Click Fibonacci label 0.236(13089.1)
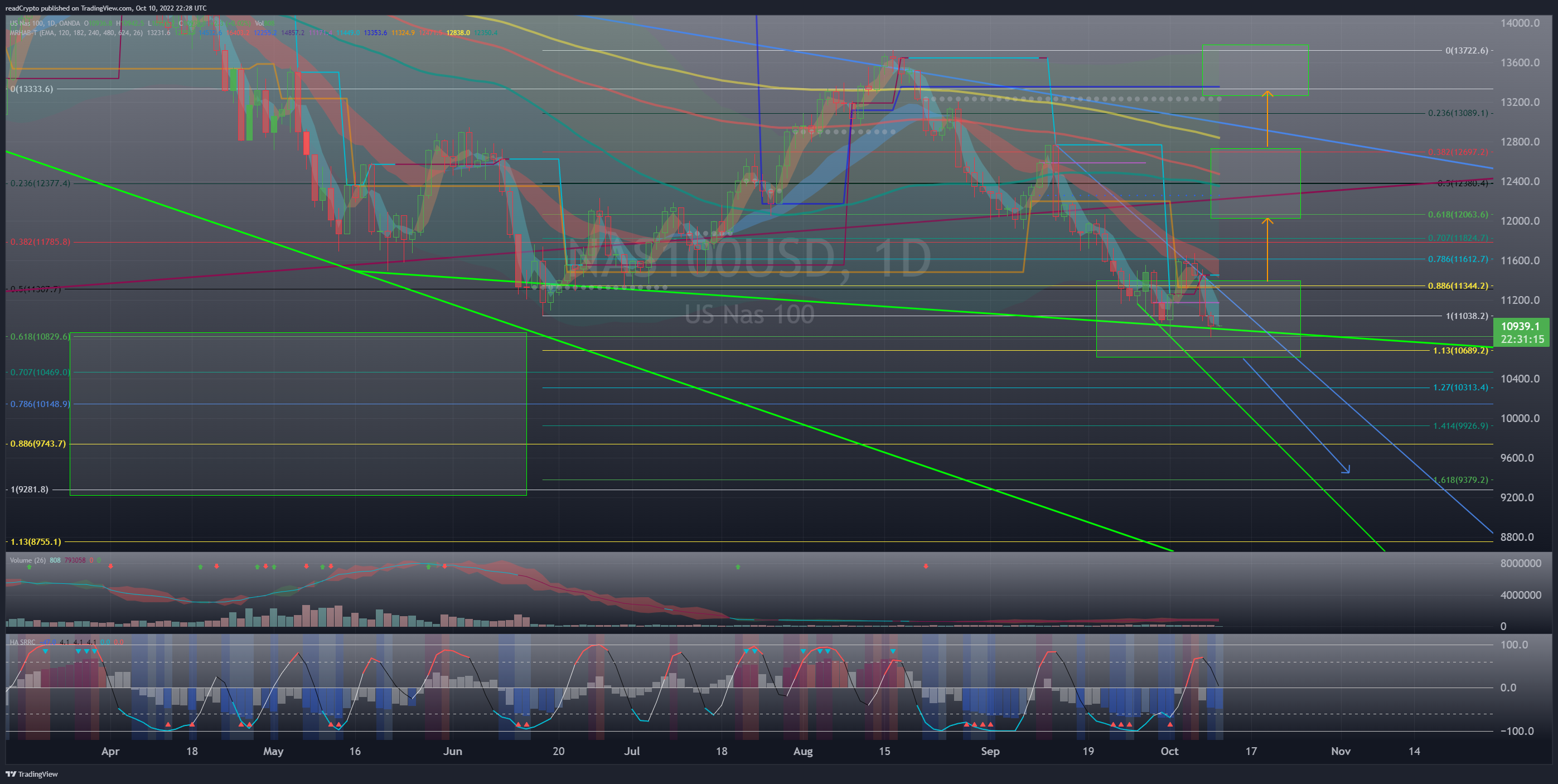The height and width of the screenshot is (784, 1558). pyautogui.click(x=1458, y=113)
